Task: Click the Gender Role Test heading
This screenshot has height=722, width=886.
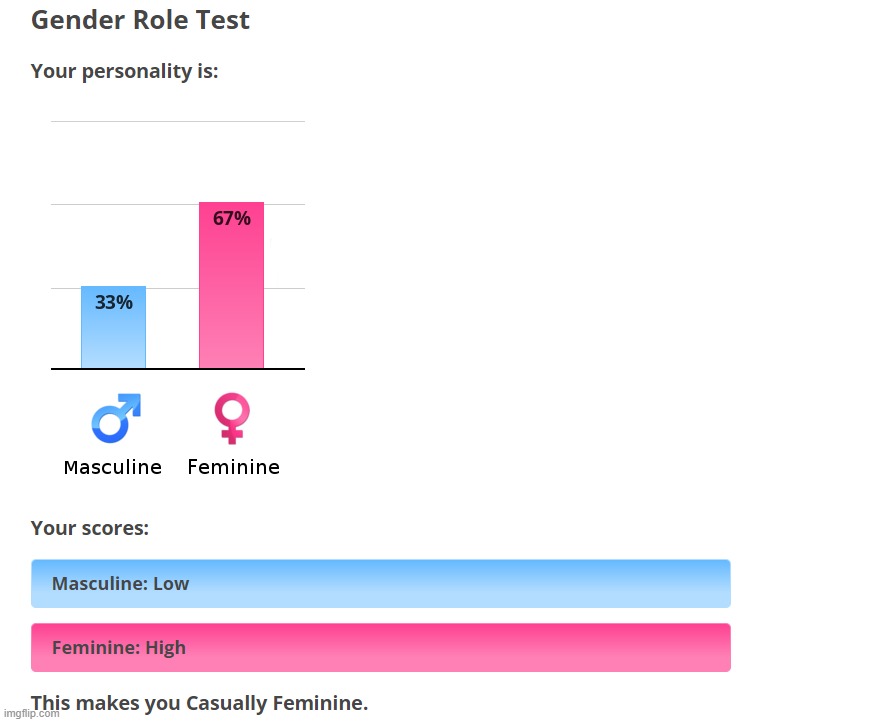Action: [x=140, y=20]
